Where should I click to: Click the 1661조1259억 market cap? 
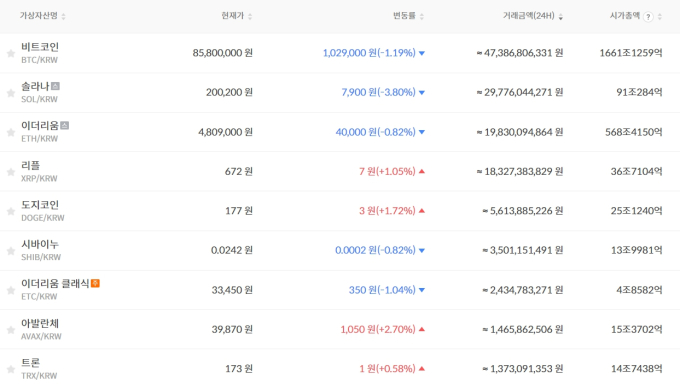631,53
